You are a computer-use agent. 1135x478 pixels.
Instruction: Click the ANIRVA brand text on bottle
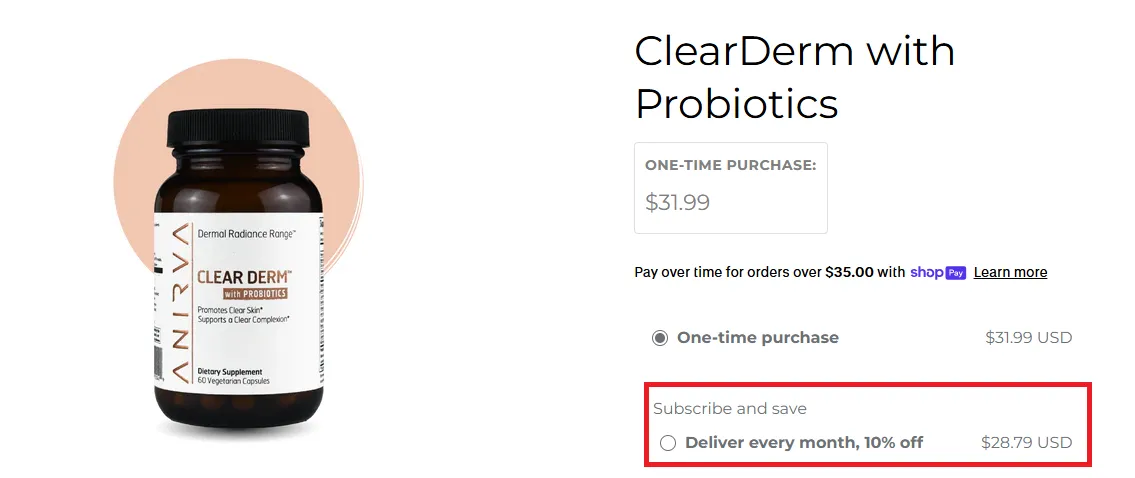tap(181, 302)
